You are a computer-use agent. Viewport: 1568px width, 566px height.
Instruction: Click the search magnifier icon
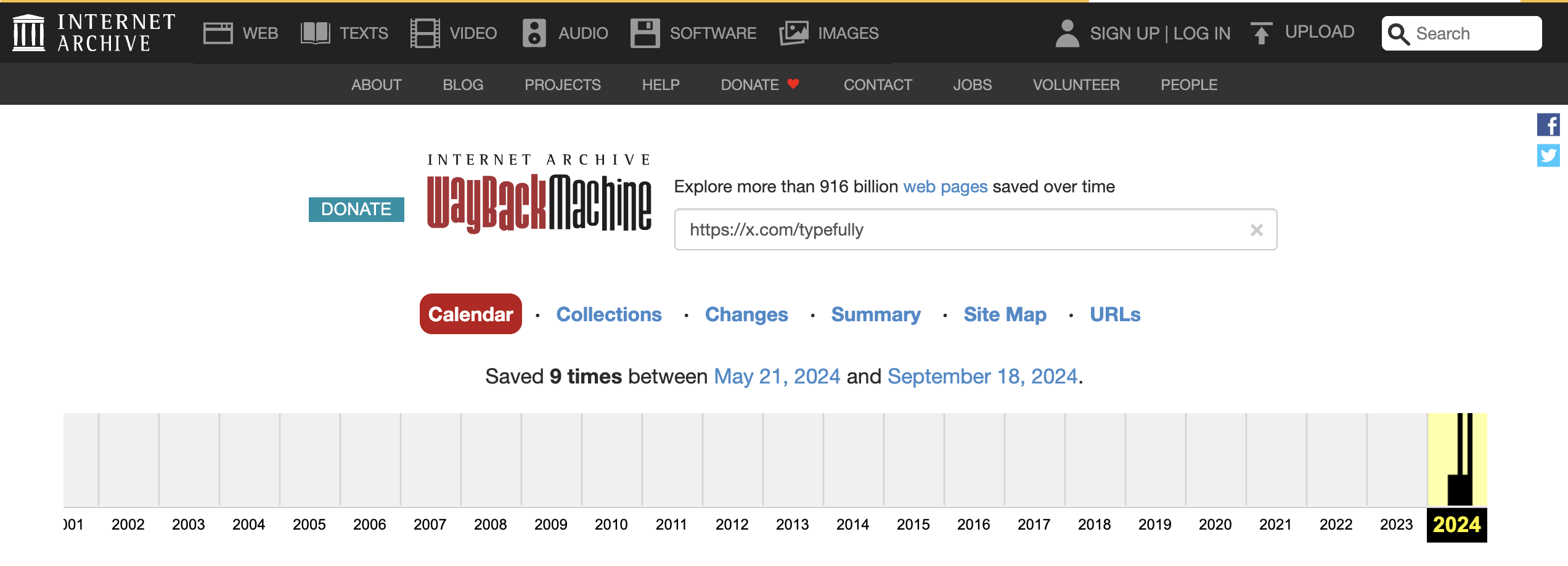[1399, 34]
